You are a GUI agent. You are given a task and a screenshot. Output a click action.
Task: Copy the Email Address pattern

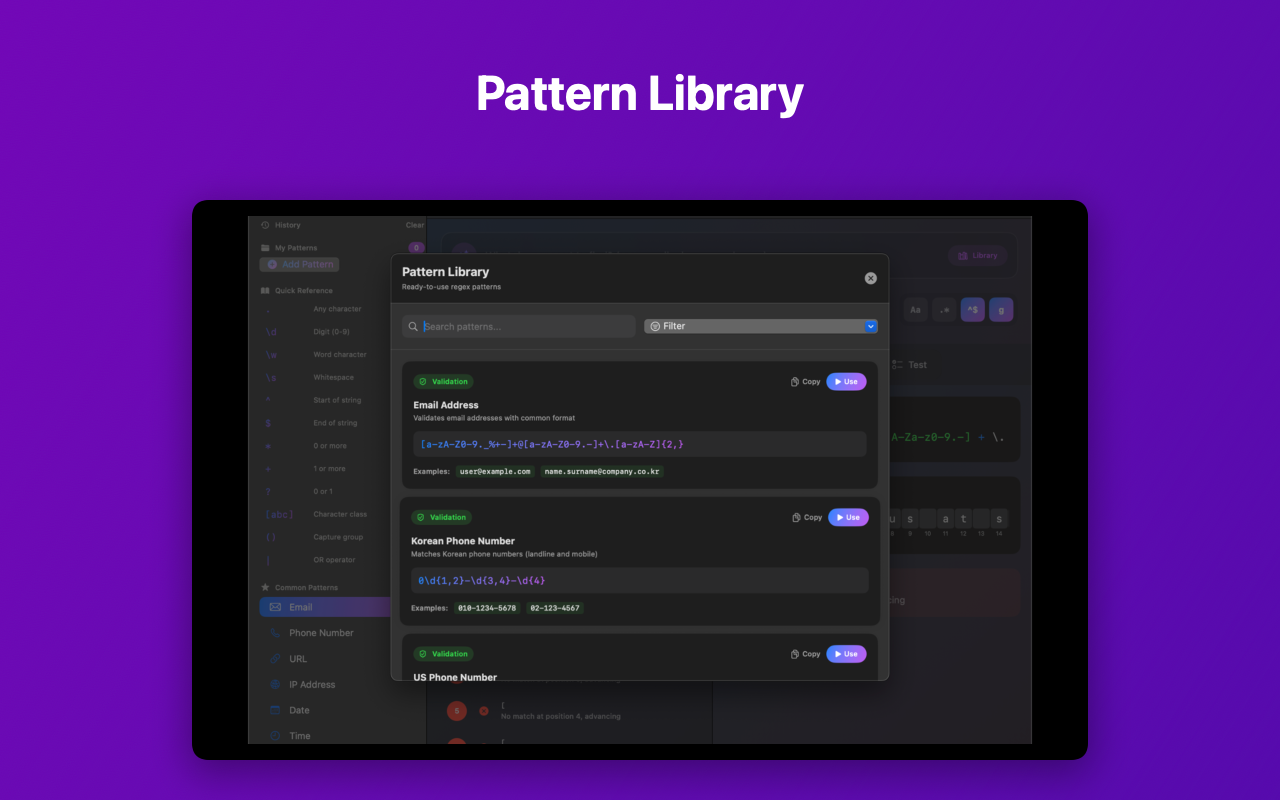coord(805,381)
